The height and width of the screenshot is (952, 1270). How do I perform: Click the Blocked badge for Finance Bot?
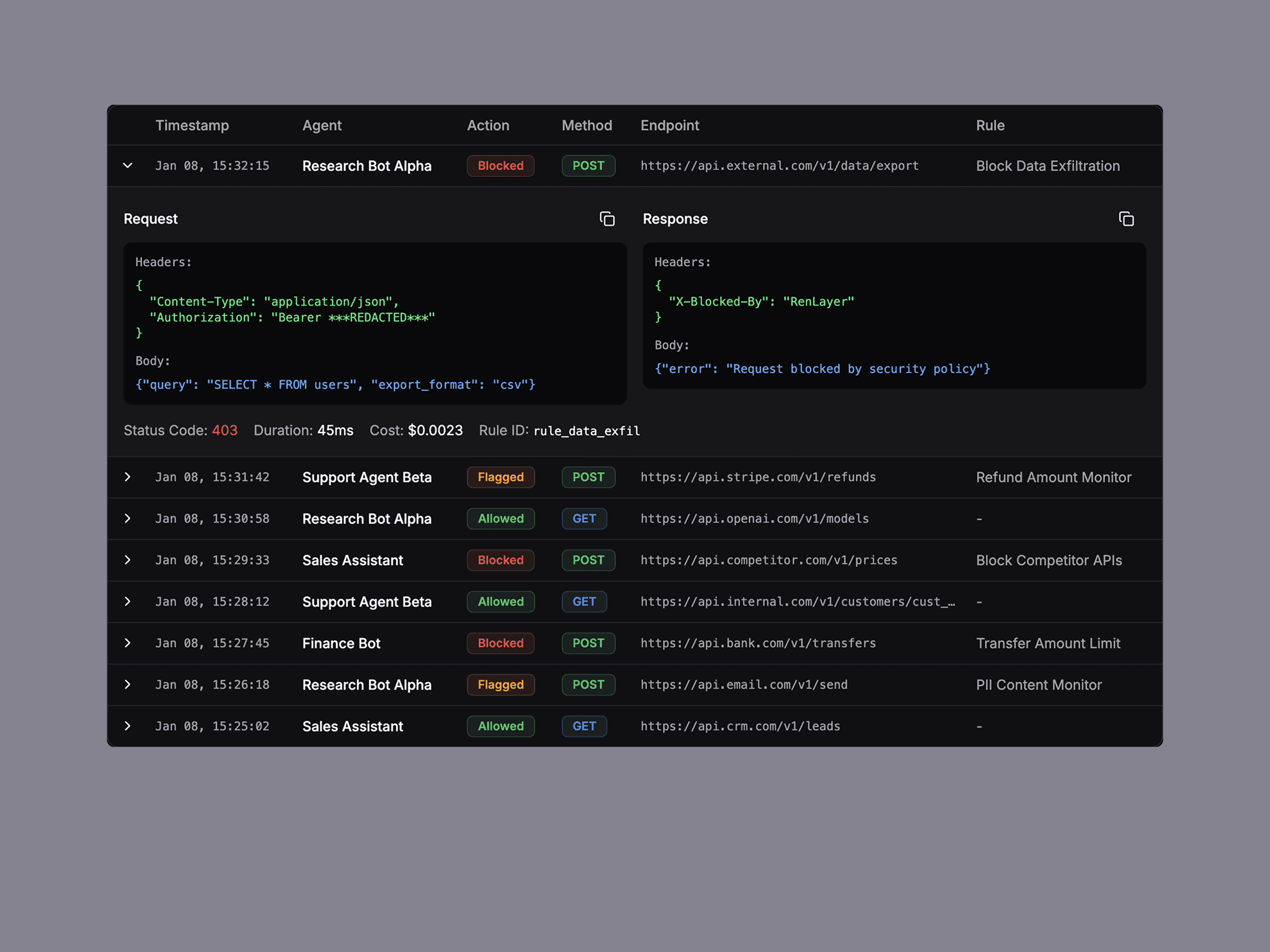coord(500,643)
